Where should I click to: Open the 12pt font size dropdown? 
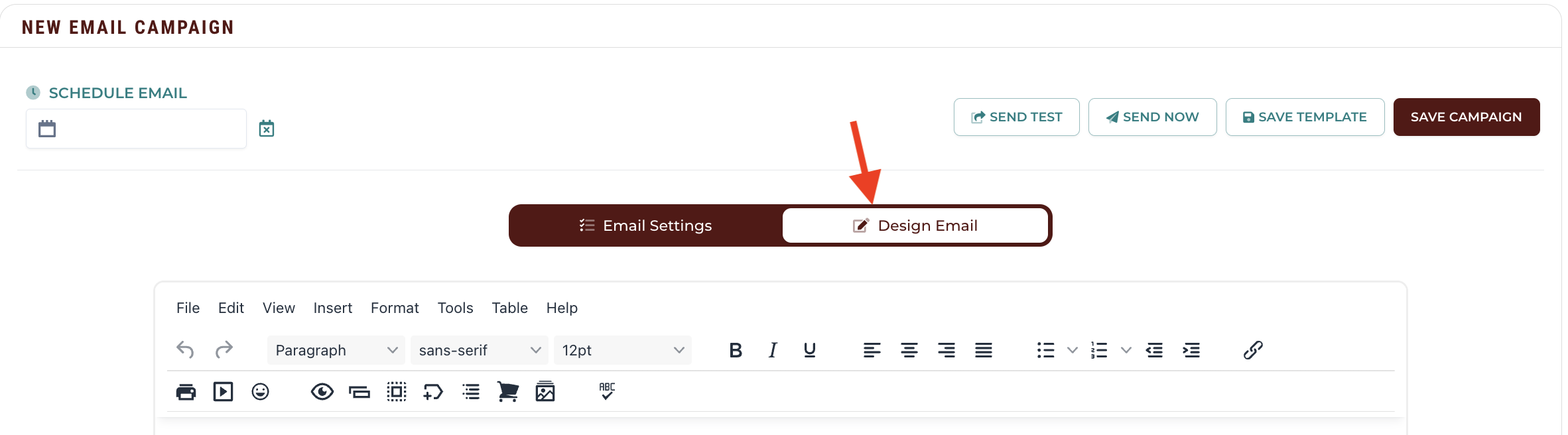point(623,350)
